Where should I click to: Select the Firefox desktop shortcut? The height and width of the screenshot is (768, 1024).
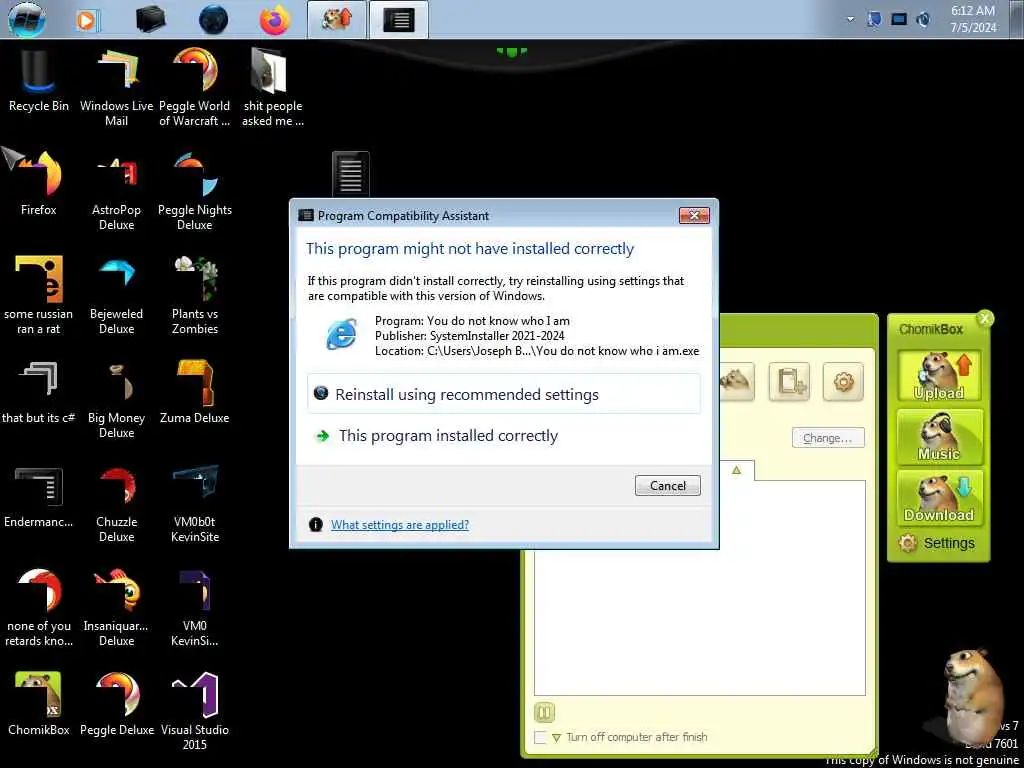[x=38, y=183]
